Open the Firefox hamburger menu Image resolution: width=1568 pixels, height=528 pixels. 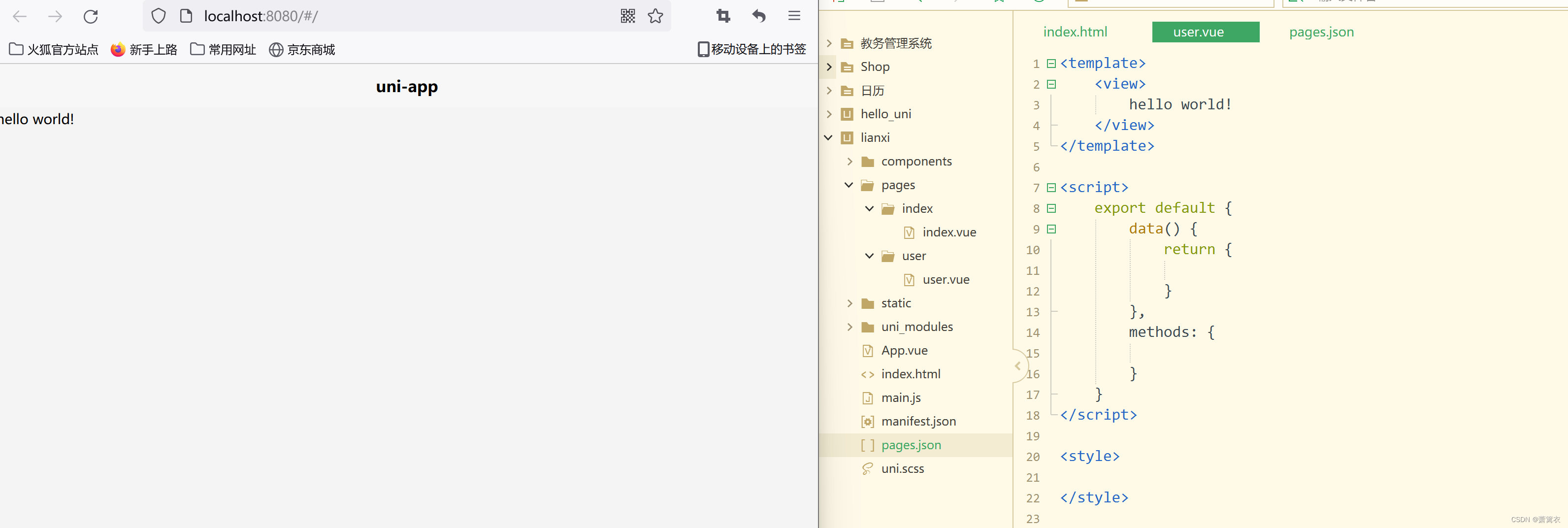click(794, 16)
